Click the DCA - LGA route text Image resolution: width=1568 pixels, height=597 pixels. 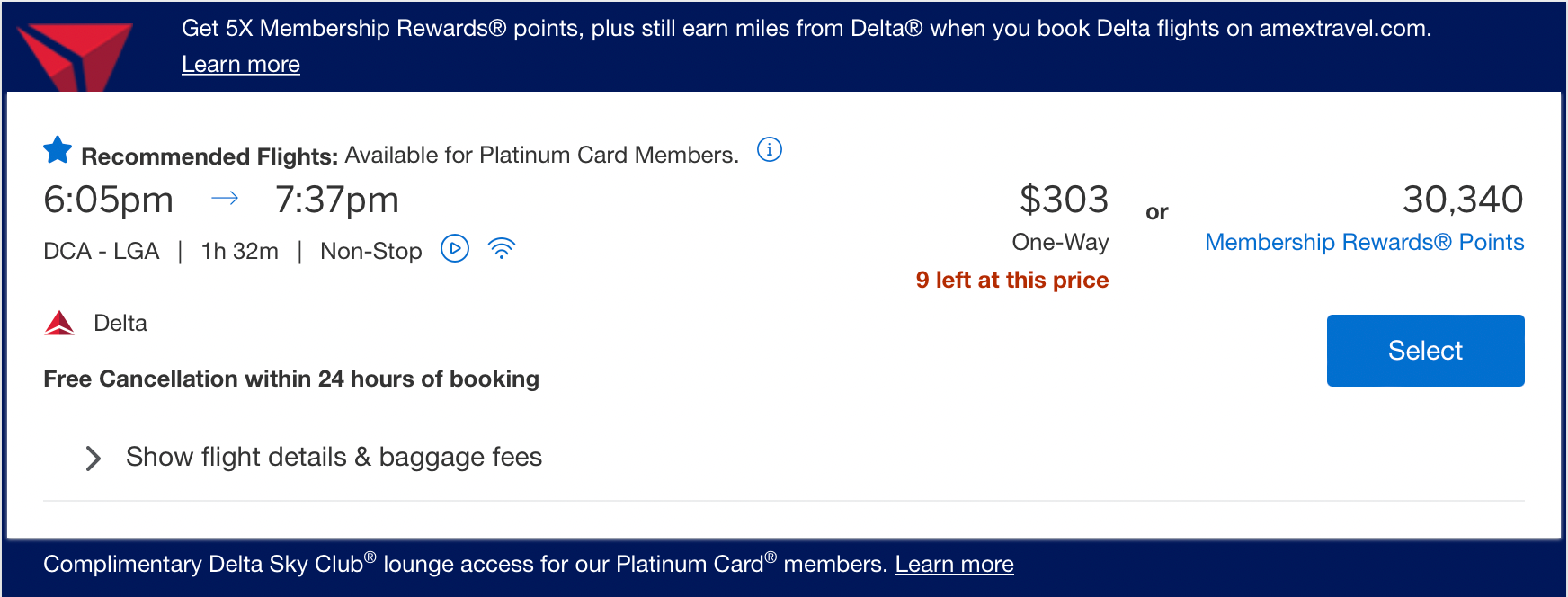[102, 251]
